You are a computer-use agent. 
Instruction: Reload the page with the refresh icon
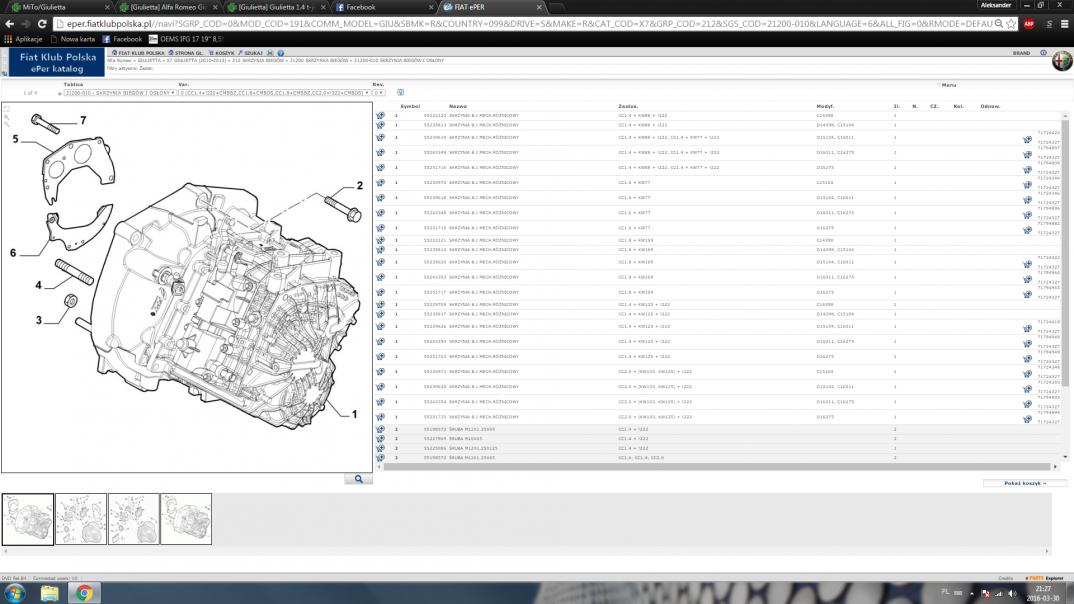pos(42,24)
